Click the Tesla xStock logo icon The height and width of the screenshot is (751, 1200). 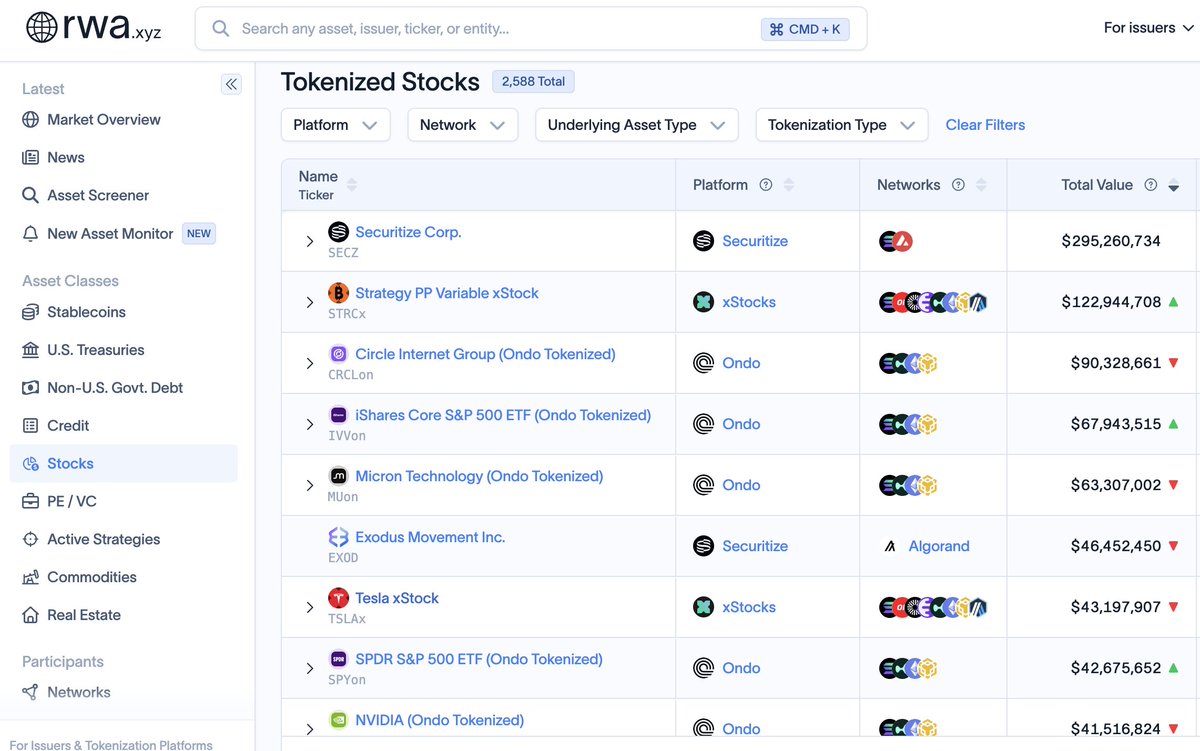(338, 598)
